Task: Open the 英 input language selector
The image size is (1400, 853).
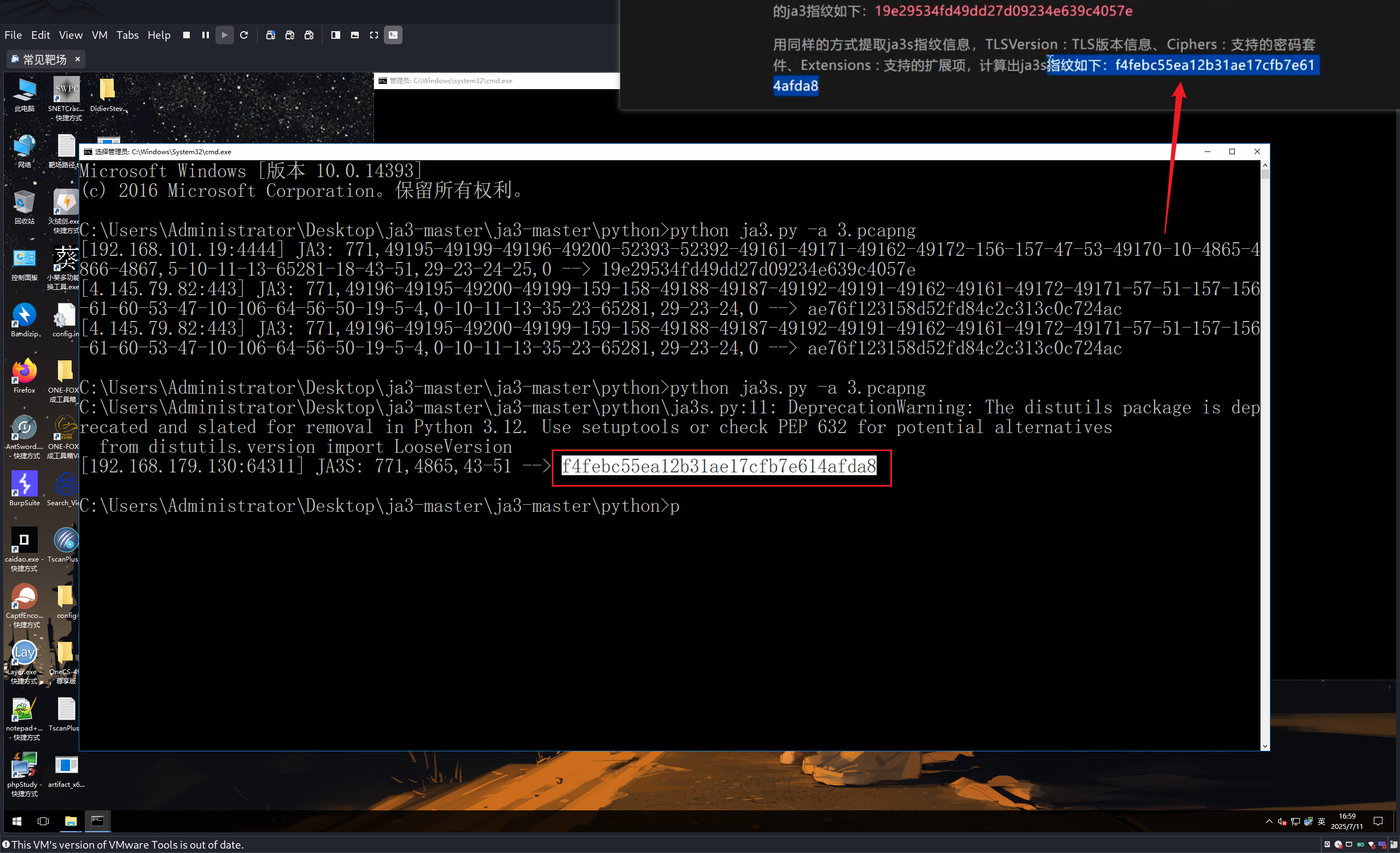Action: coord(1322,822)
